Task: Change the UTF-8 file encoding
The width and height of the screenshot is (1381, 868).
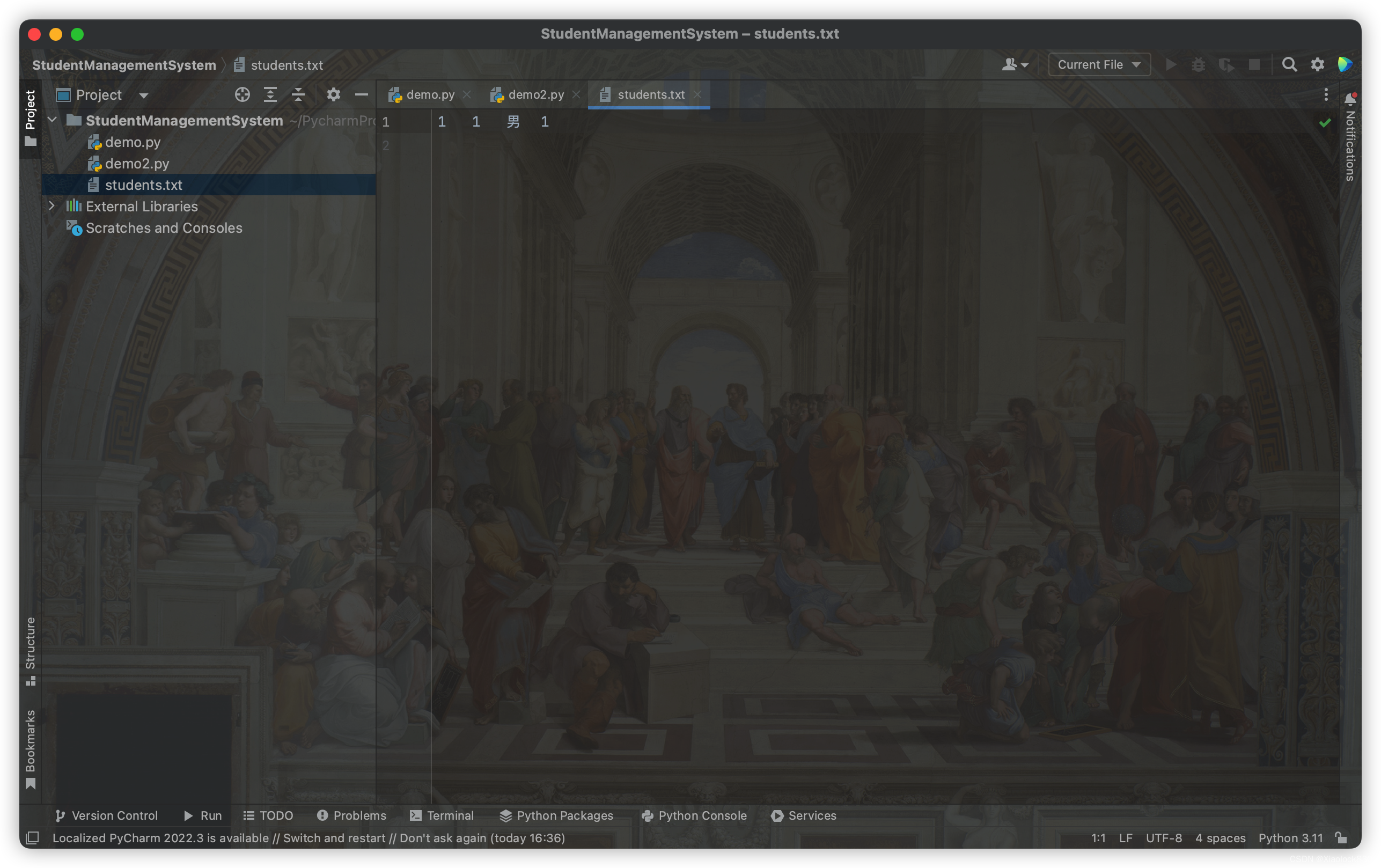Action: click(1163, 837)
